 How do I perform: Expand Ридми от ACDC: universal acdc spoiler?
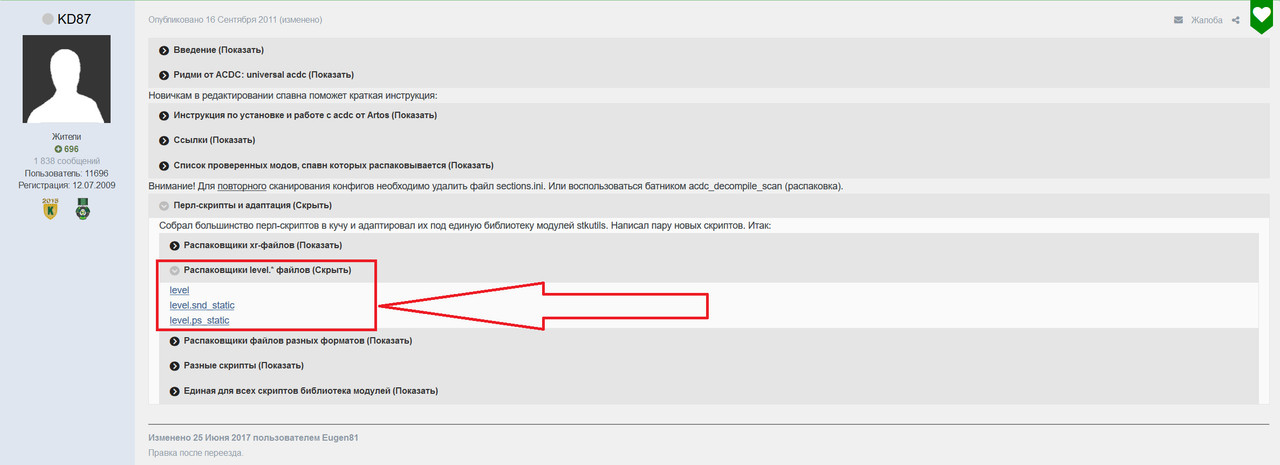coord(255,75)
